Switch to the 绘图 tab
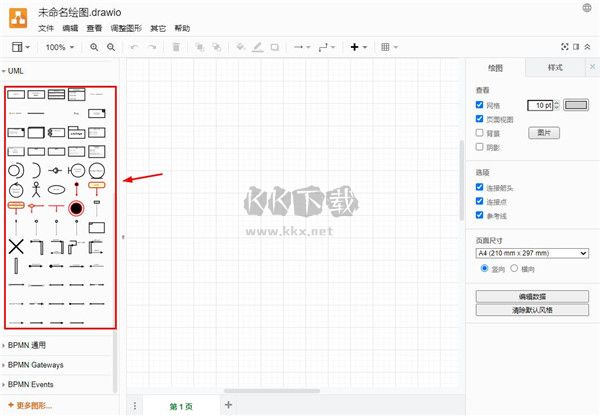600x416 pixels. coord(496,68)
